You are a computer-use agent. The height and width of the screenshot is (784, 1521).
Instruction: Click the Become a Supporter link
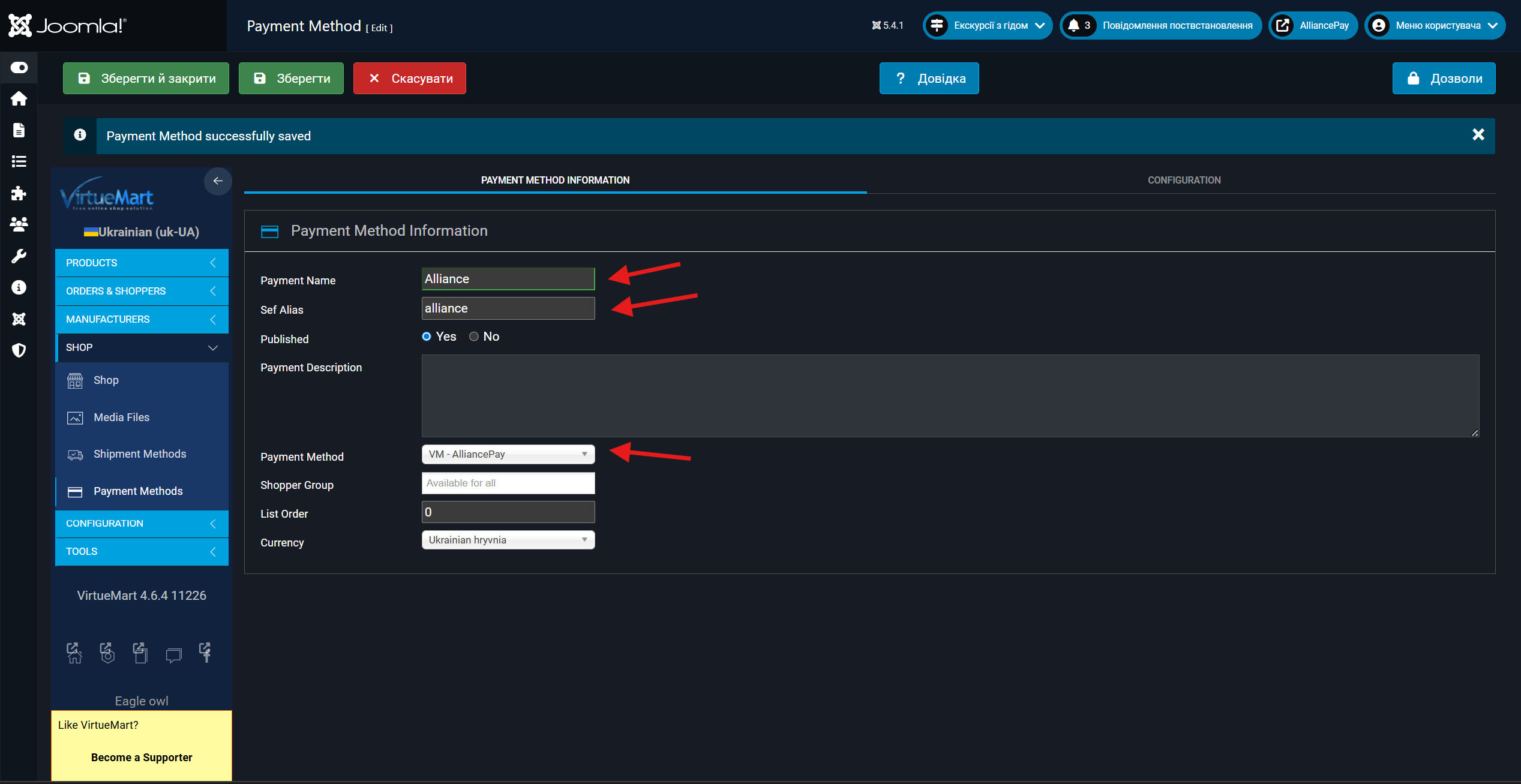pyautogui.click(x=142, y=757)
